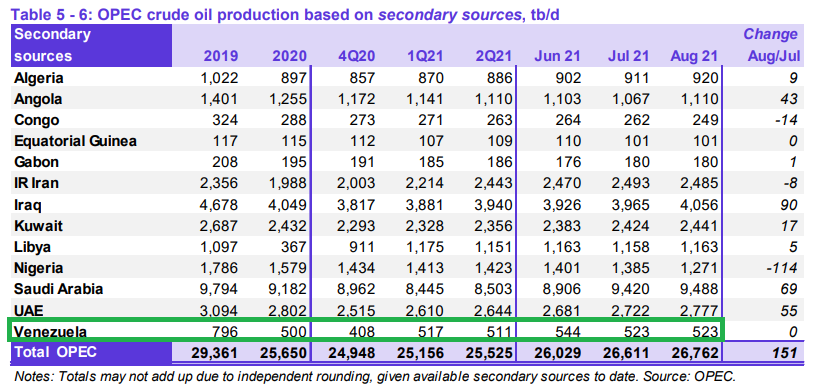Select the 4Q20 column header
Screen dimensions: 817x390
(x=357, y=56)
